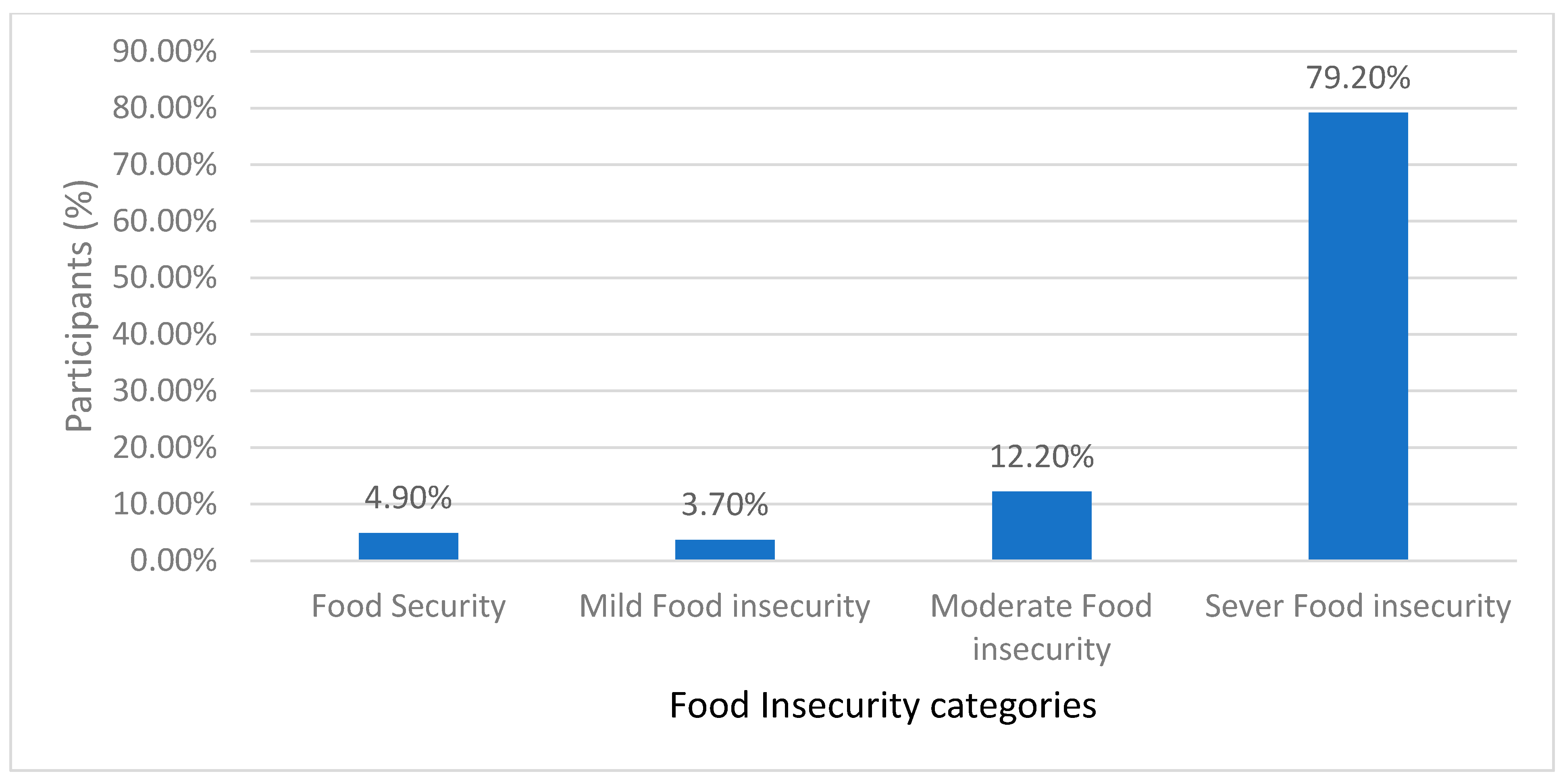
Task: Click the Food Insecurity categories axis title
Action: click(882, 705)
